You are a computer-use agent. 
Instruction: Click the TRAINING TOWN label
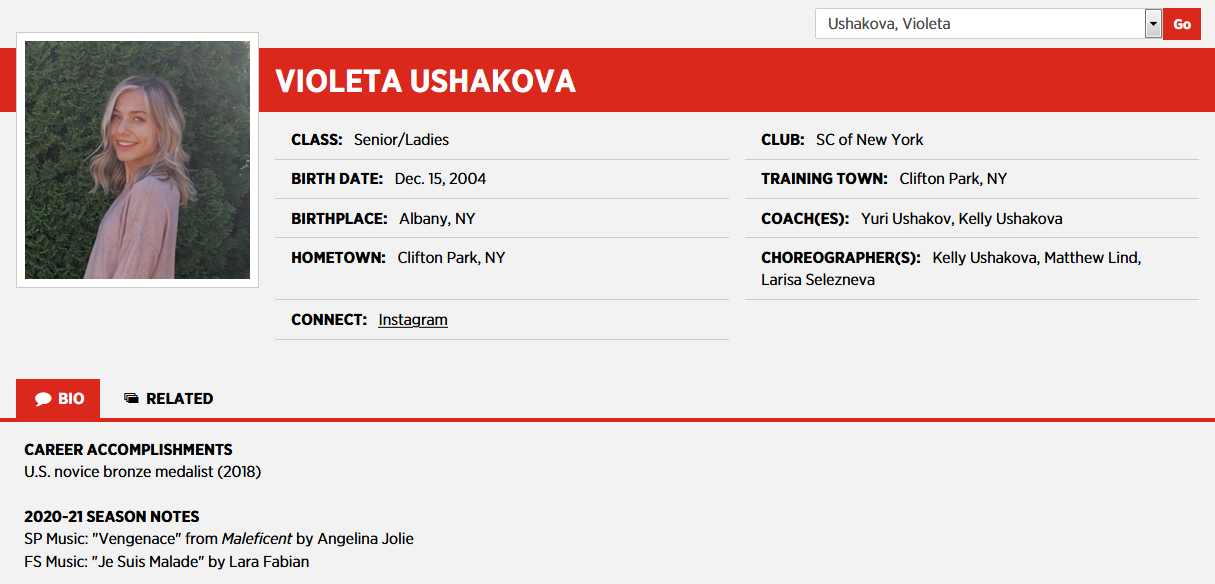point(824,179)
